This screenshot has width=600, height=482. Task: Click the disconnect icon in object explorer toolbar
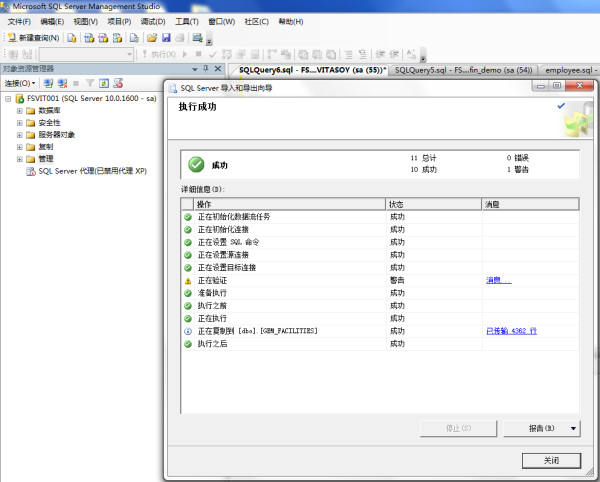tap(62, 83)
